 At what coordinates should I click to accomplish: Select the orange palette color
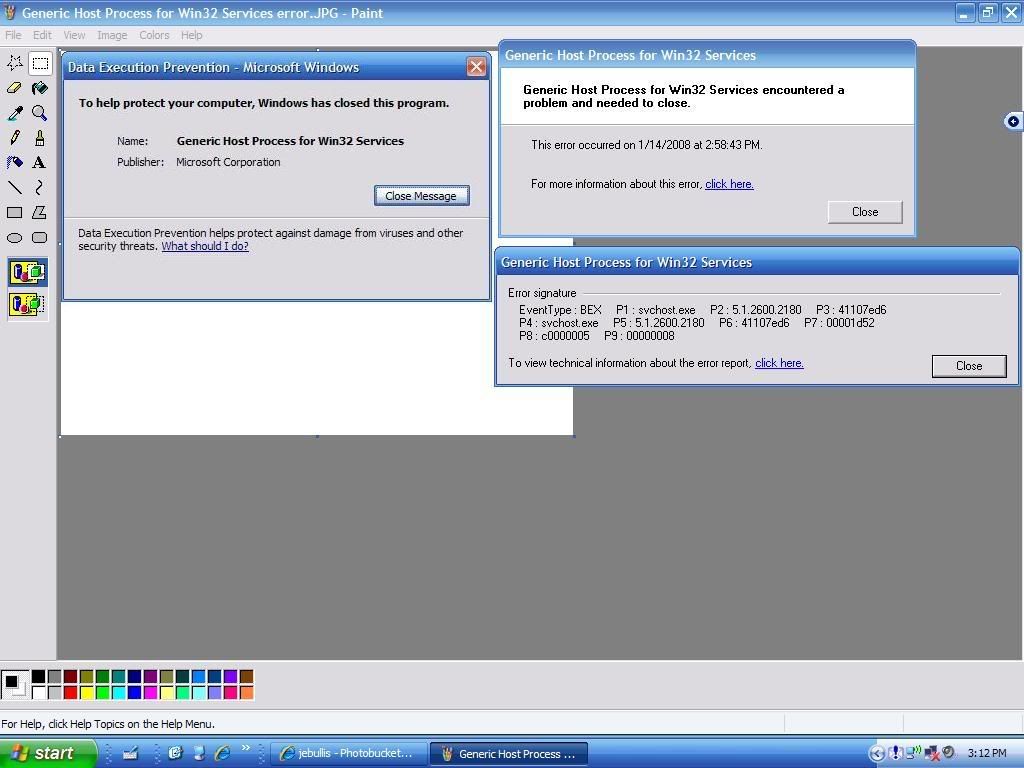[x=247, y=692]
